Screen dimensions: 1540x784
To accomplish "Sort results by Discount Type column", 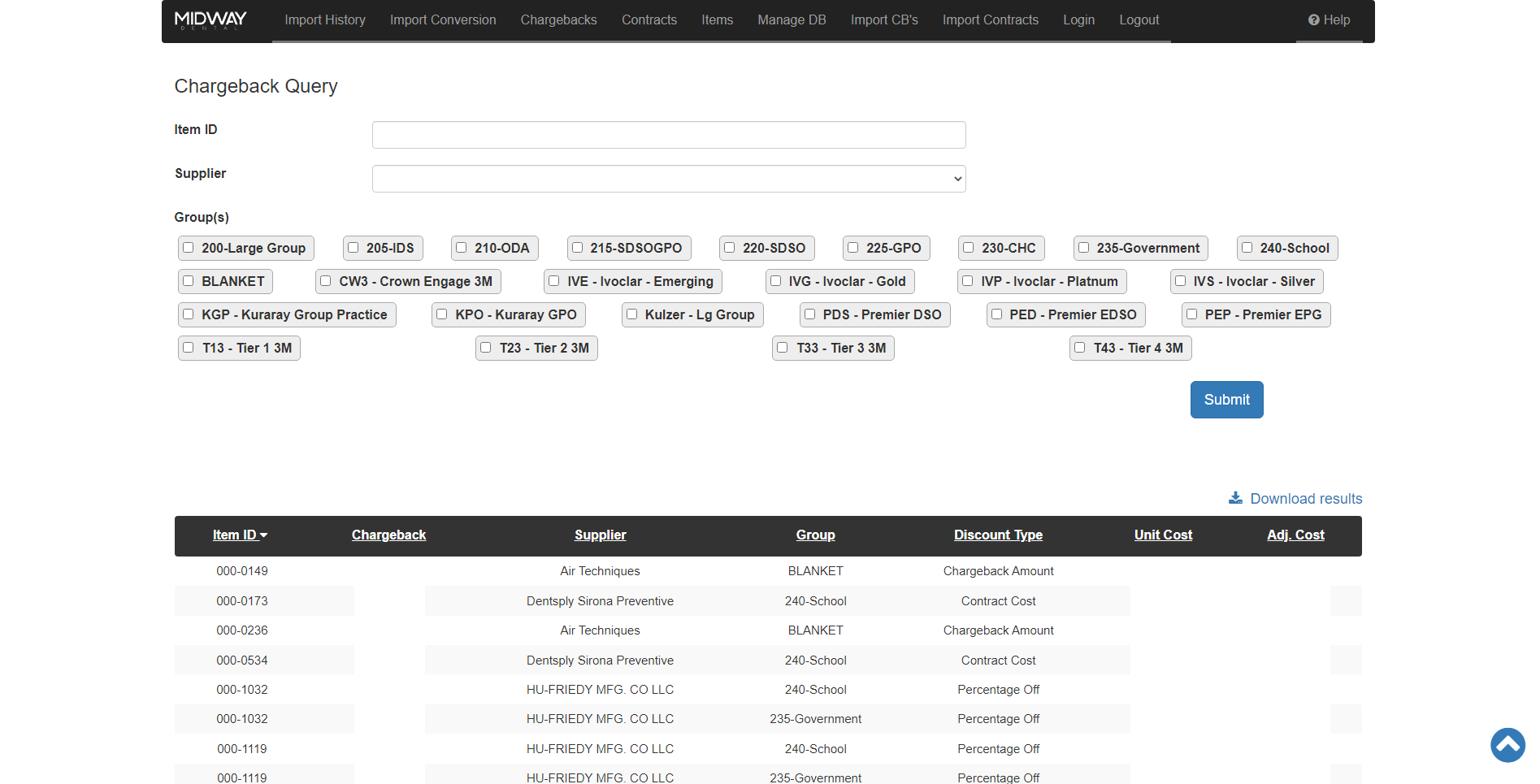I will pyautogui.click(x=998, y=535).
